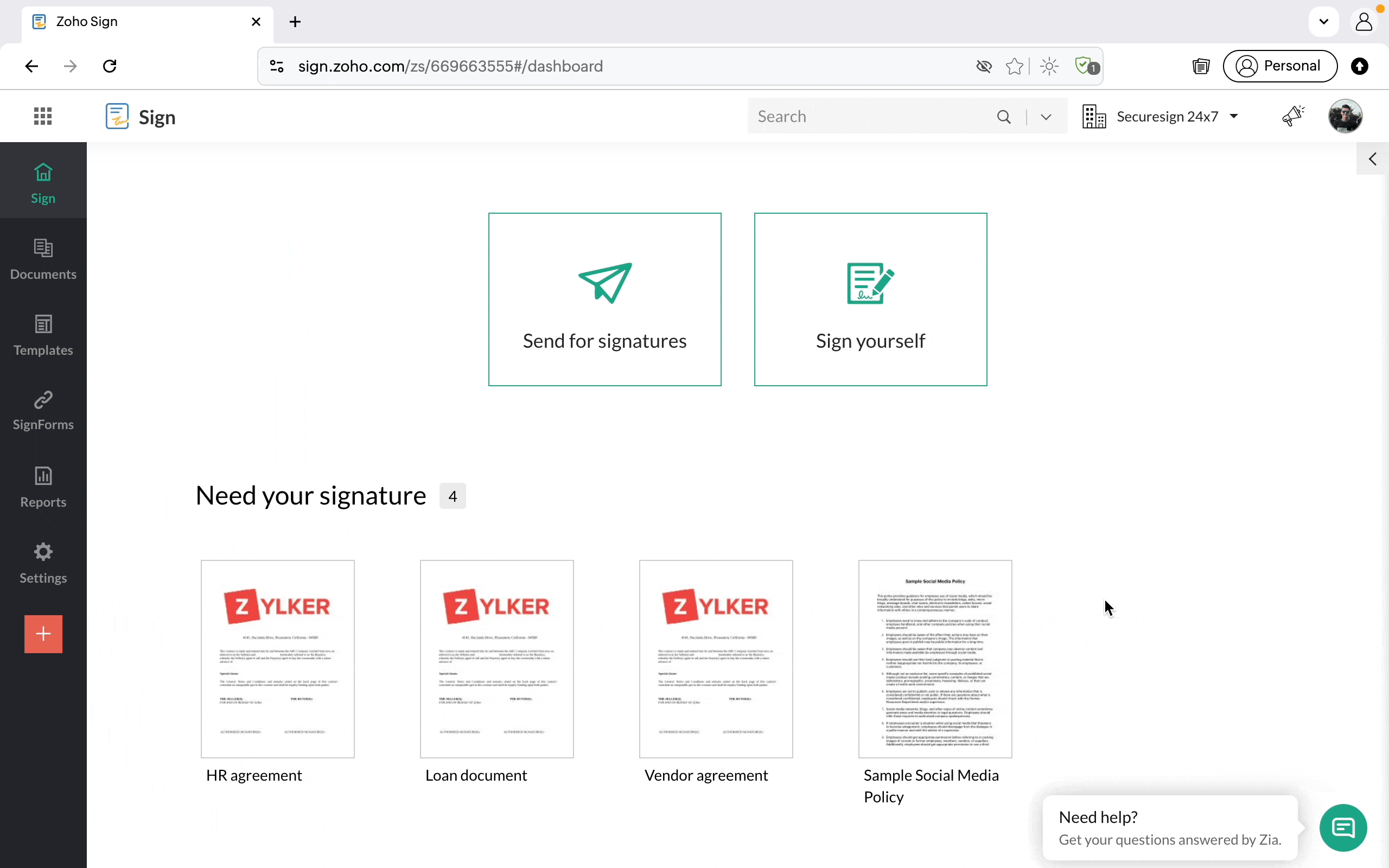The width and height of the screenshot is (1389, 868).
Task: Click the red plus create button
Action: (x=43, y=634)
